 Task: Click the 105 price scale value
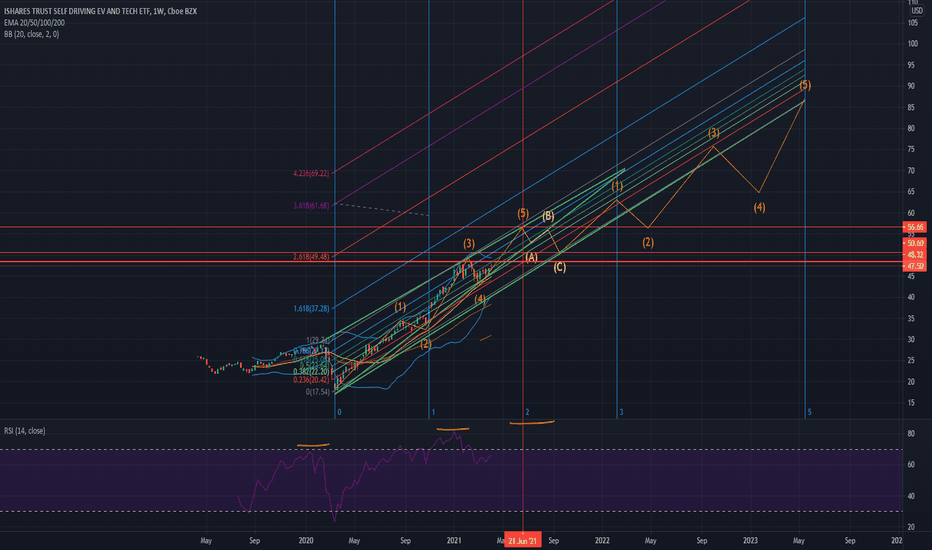[912, 23]
